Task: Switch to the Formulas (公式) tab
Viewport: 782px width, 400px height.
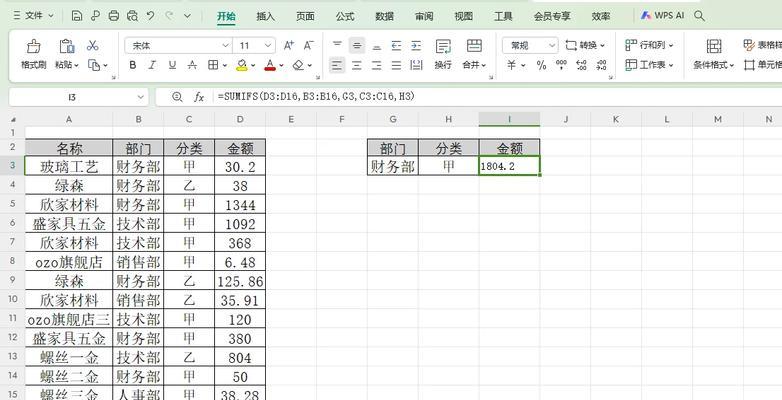Action: tap(345, 16)
